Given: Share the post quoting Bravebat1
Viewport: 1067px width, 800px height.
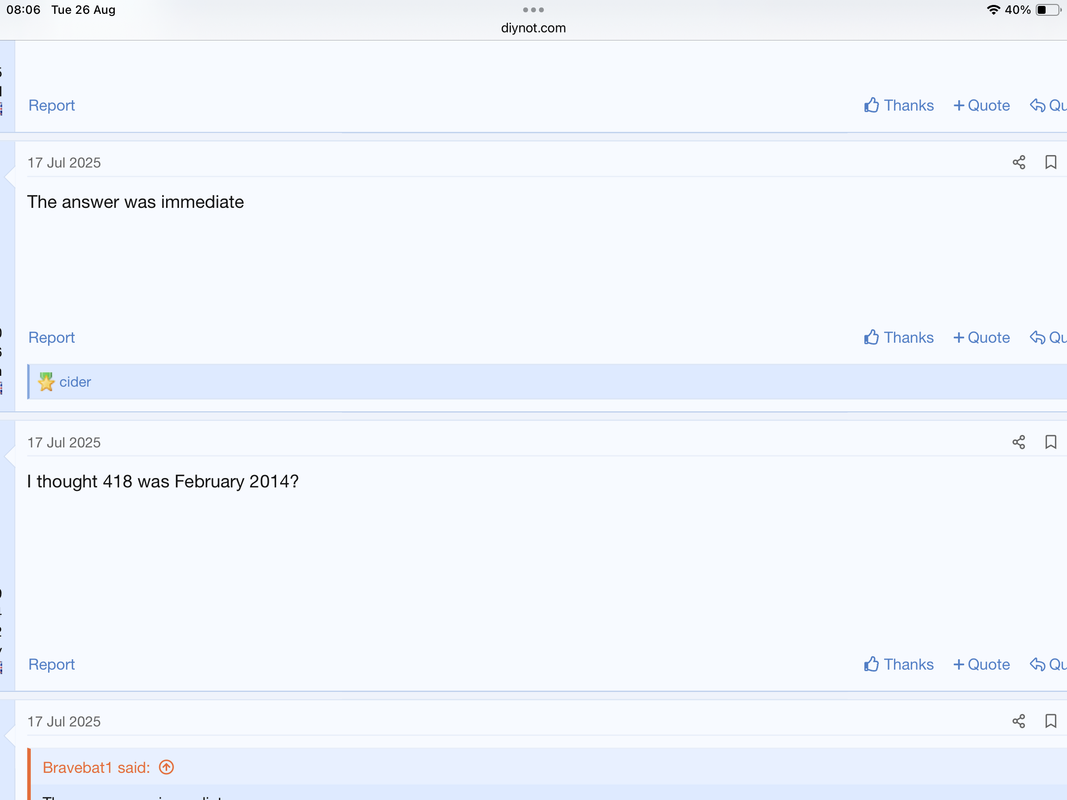Looking at the screenshot, I should coord(1019,721).
